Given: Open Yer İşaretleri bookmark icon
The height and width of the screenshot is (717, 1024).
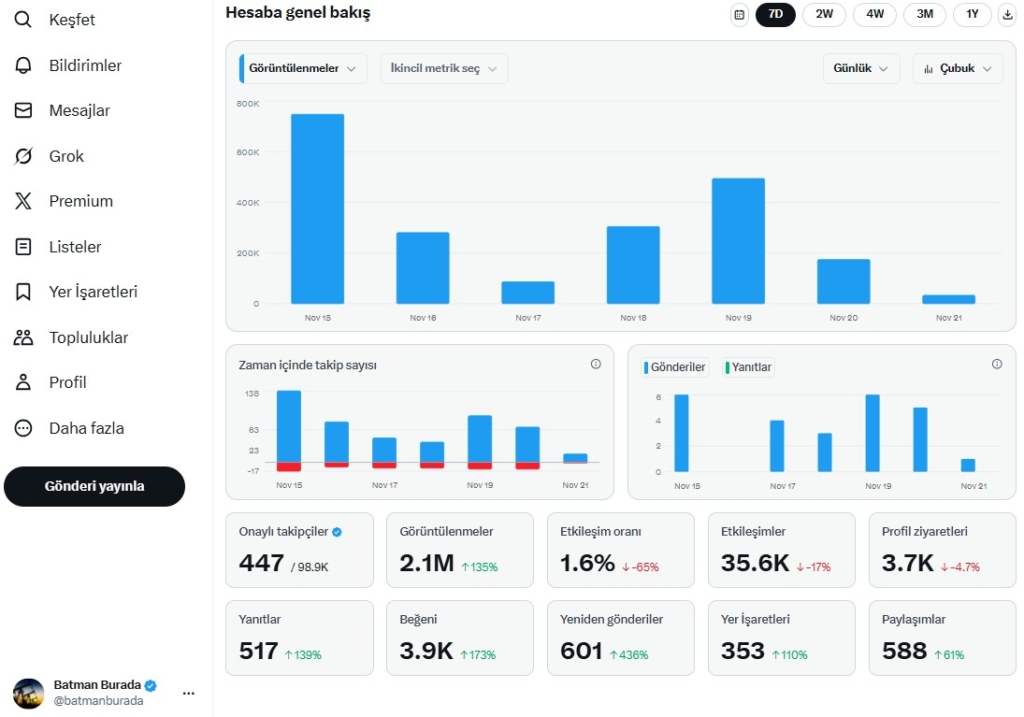Looking at the screenshot, I should click(23, 292).
